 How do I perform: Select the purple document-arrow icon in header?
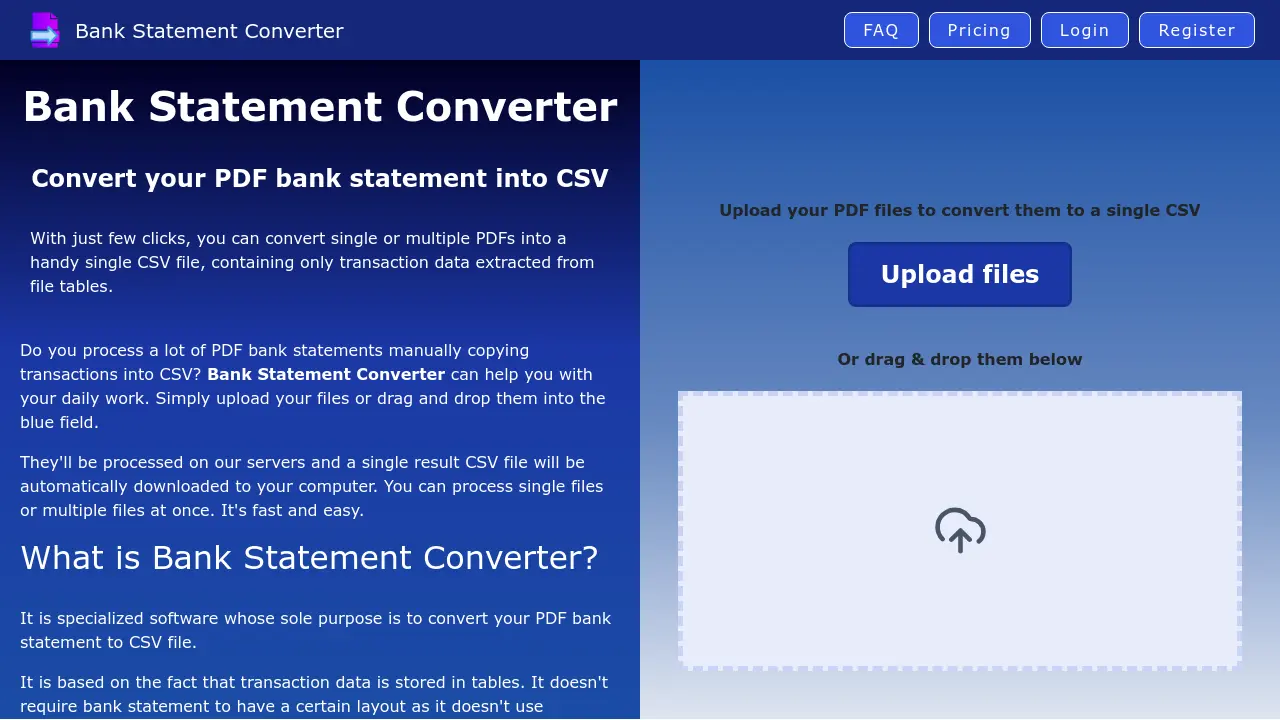click(x=45, y=30)
